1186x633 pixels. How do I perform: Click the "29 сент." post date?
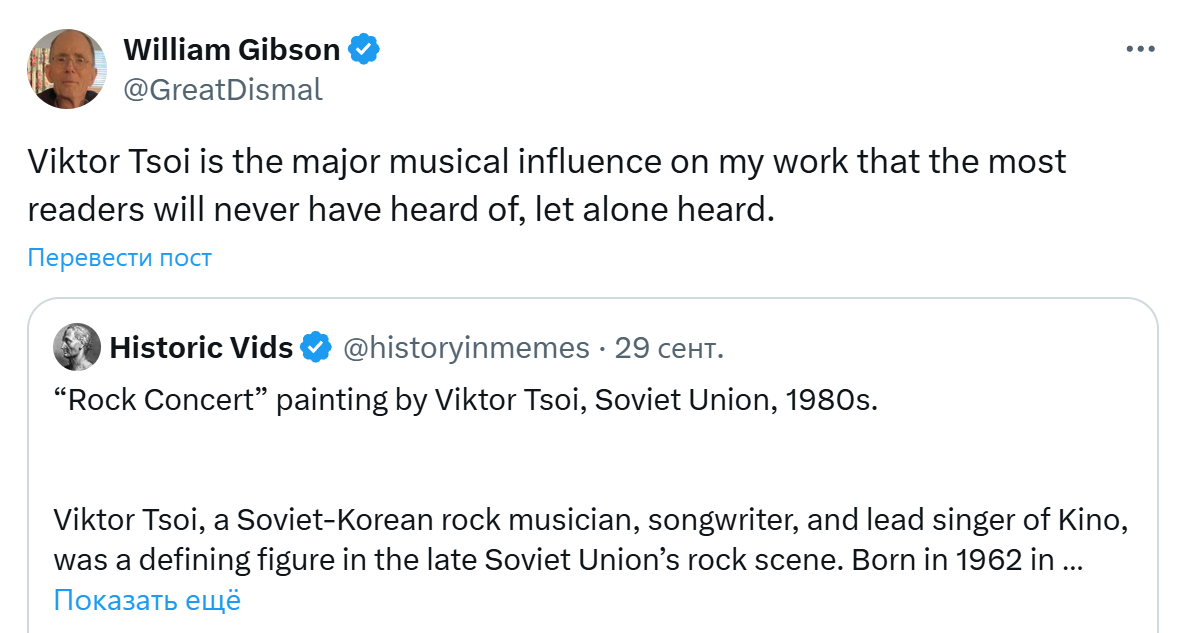point(669,347)
